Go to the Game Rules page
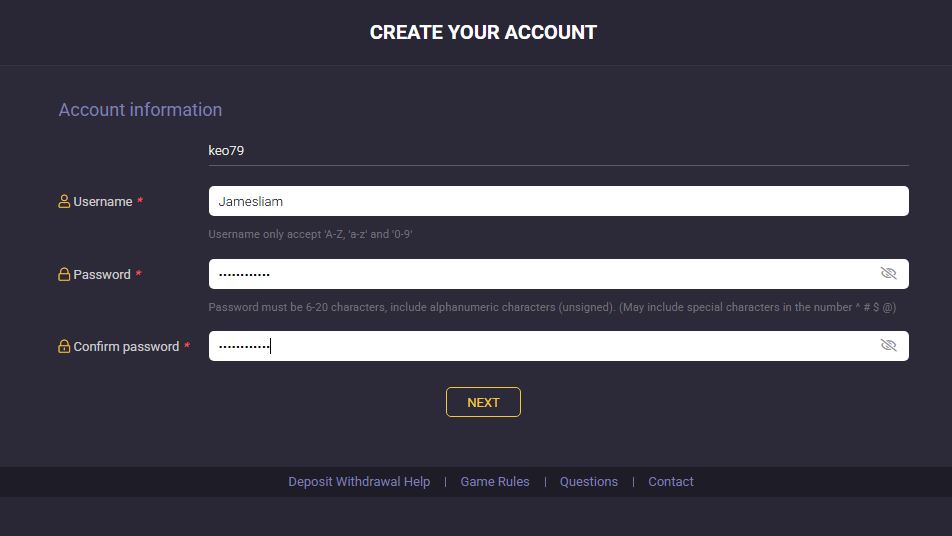The width and height of the screenshot is (952, 536). pyautogui.click(x=495, y=482)
